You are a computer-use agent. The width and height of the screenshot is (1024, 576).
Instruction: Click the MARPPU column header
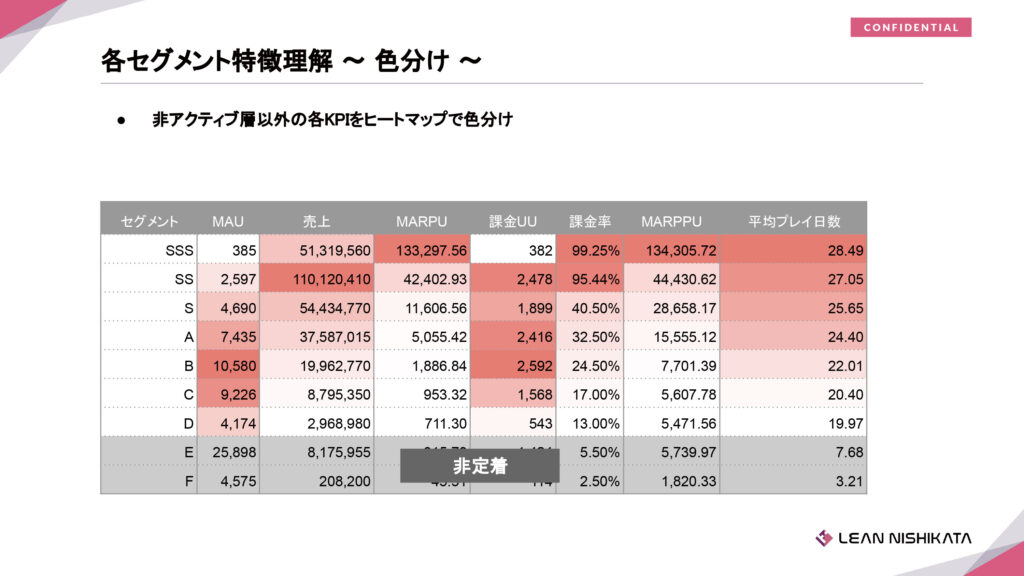pos(671,220)
